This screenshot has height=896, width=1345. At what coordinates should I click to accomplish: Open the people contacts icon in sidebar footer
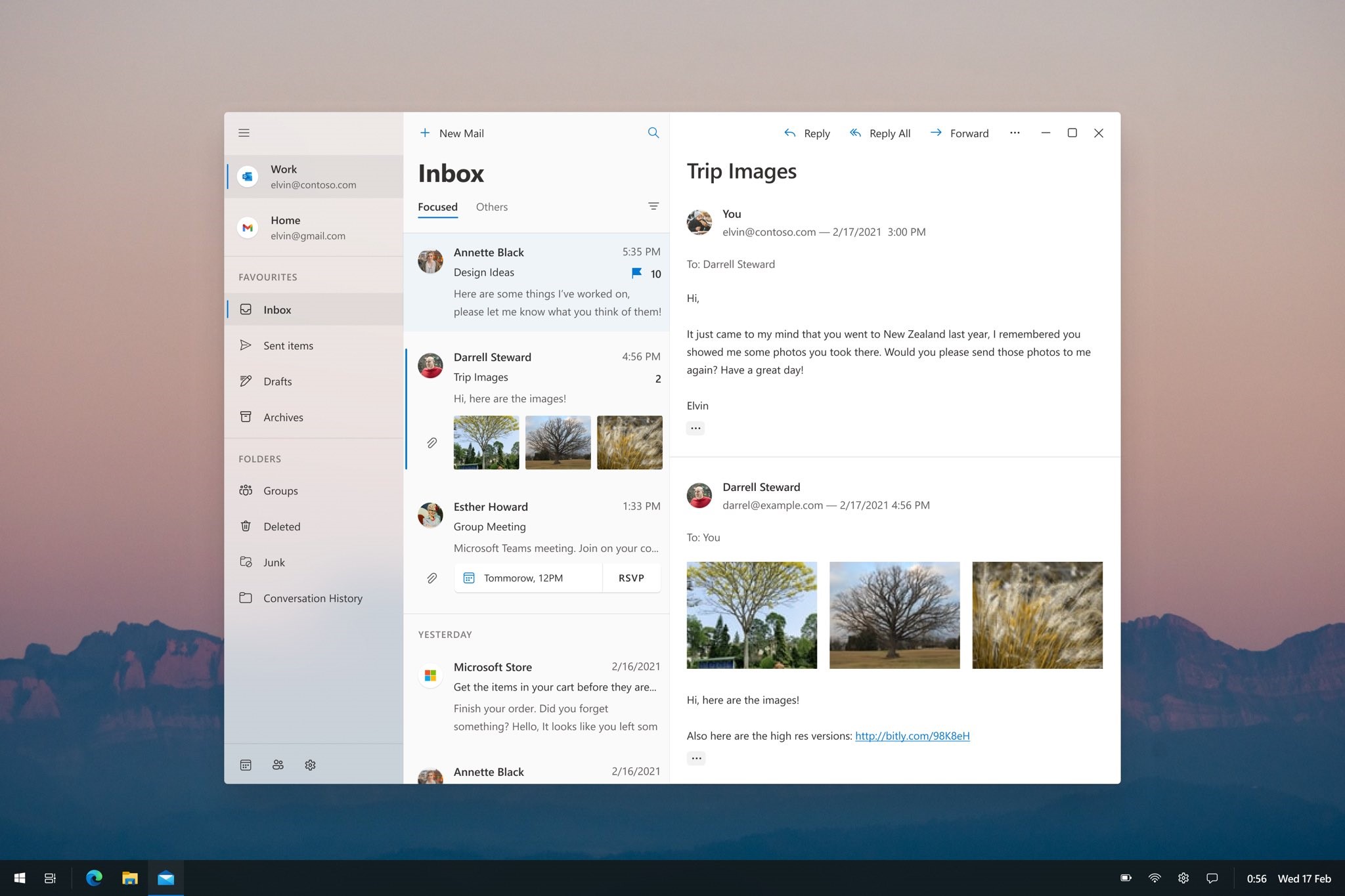point(278,765)
